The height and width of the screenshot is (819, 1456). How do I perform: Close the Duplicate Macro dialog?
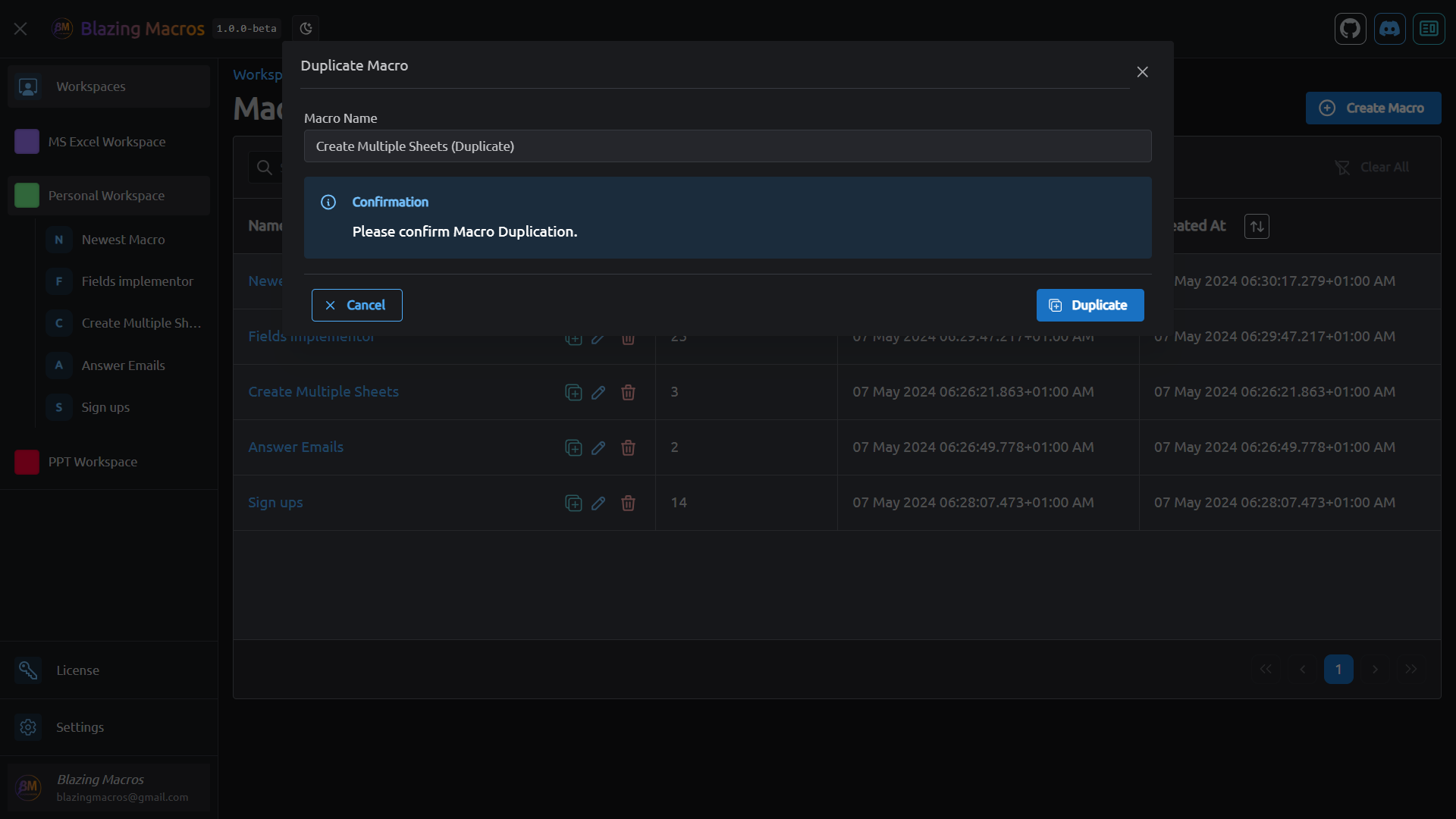pyautogui.click(x=1142, y=72)
